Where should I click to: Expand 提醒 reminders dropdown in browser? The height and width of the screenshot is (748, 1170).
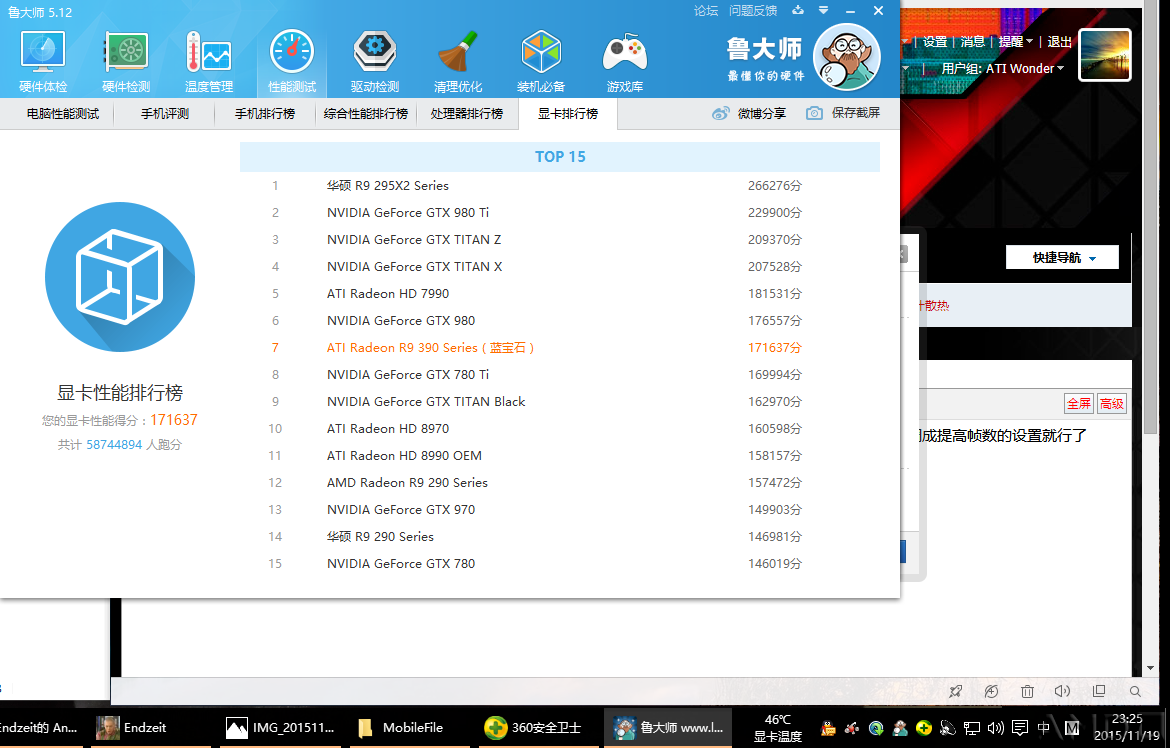click(x=1015, y=42)
